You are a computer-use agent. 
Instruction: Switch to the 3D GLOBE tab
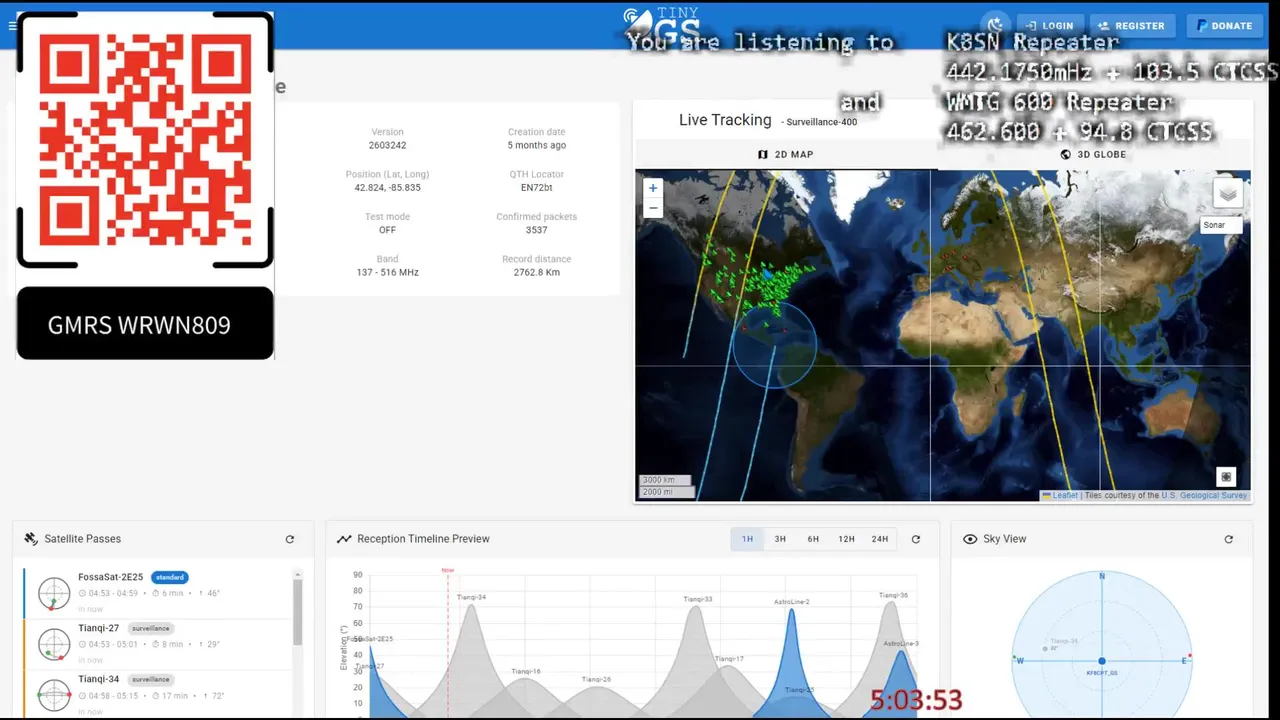pos(1093,155)
